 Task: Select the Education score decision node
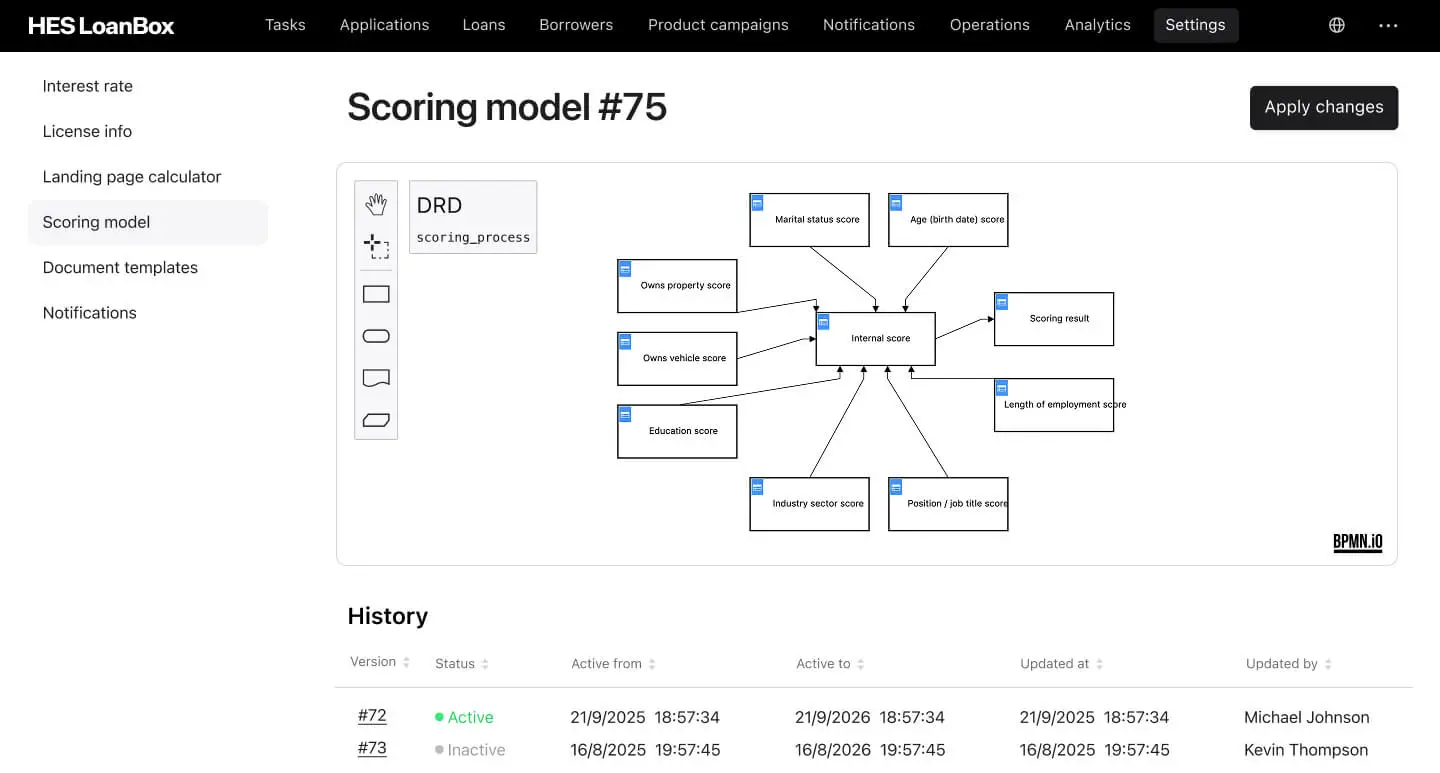pyautogui.click(x=677, y=431)
